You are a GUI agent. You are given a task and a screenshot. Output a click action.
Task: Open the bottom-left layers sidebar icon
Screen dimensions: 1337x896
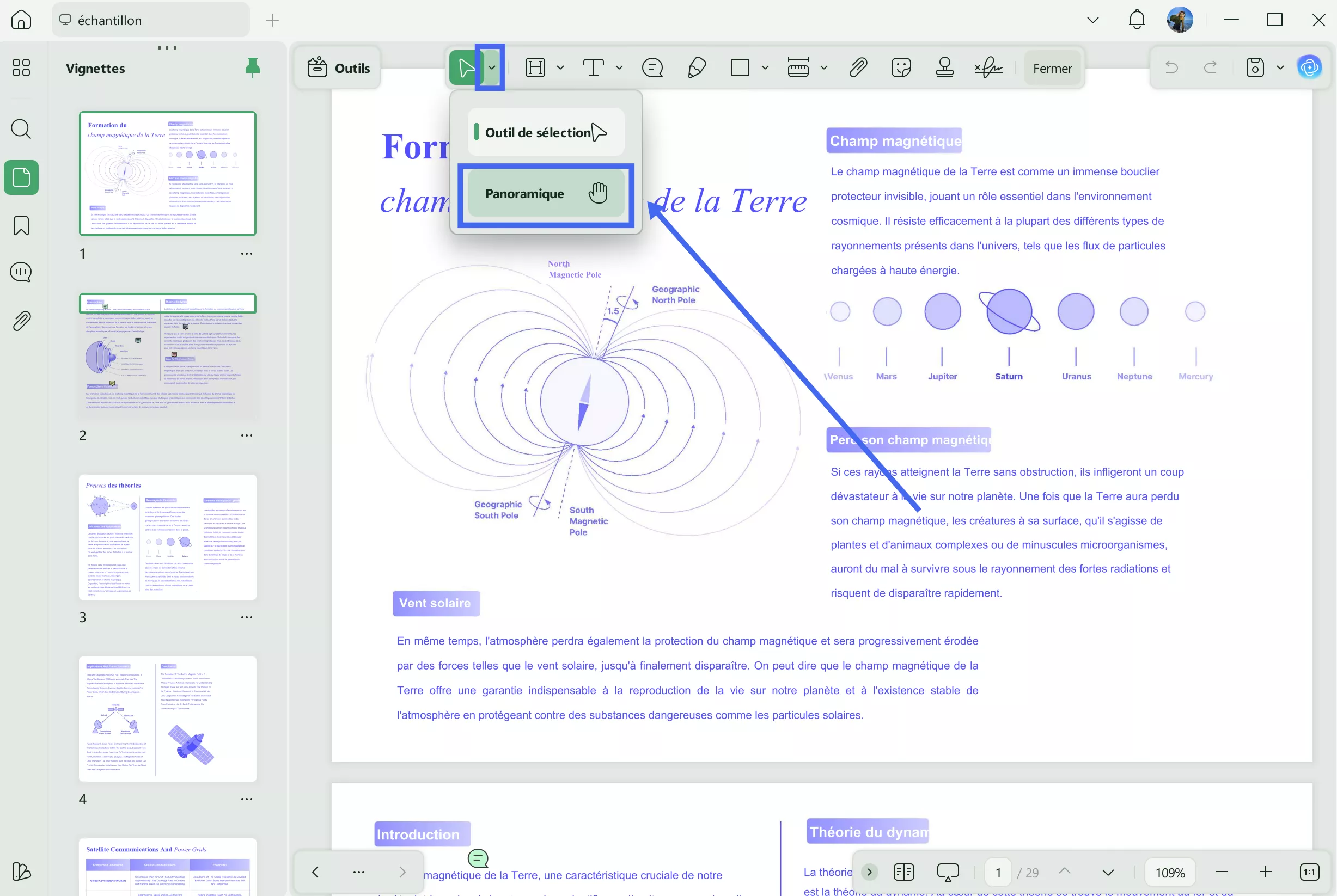[21, 871]
